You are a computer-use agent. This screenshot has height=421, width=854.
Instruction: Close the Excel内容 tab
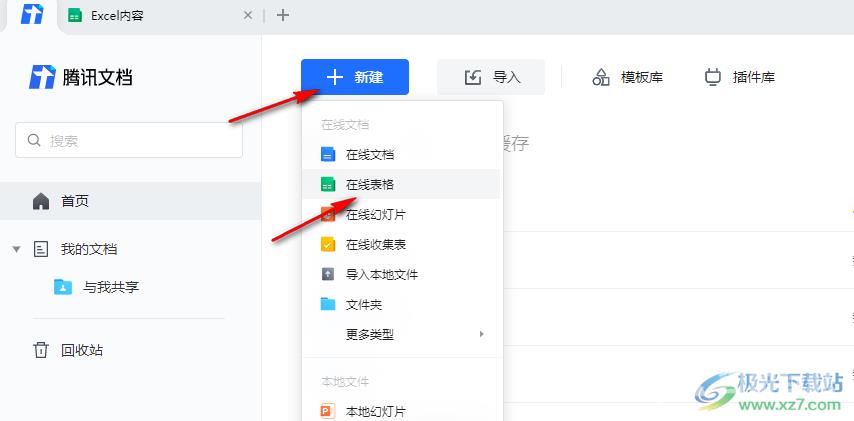coord(247,16)
